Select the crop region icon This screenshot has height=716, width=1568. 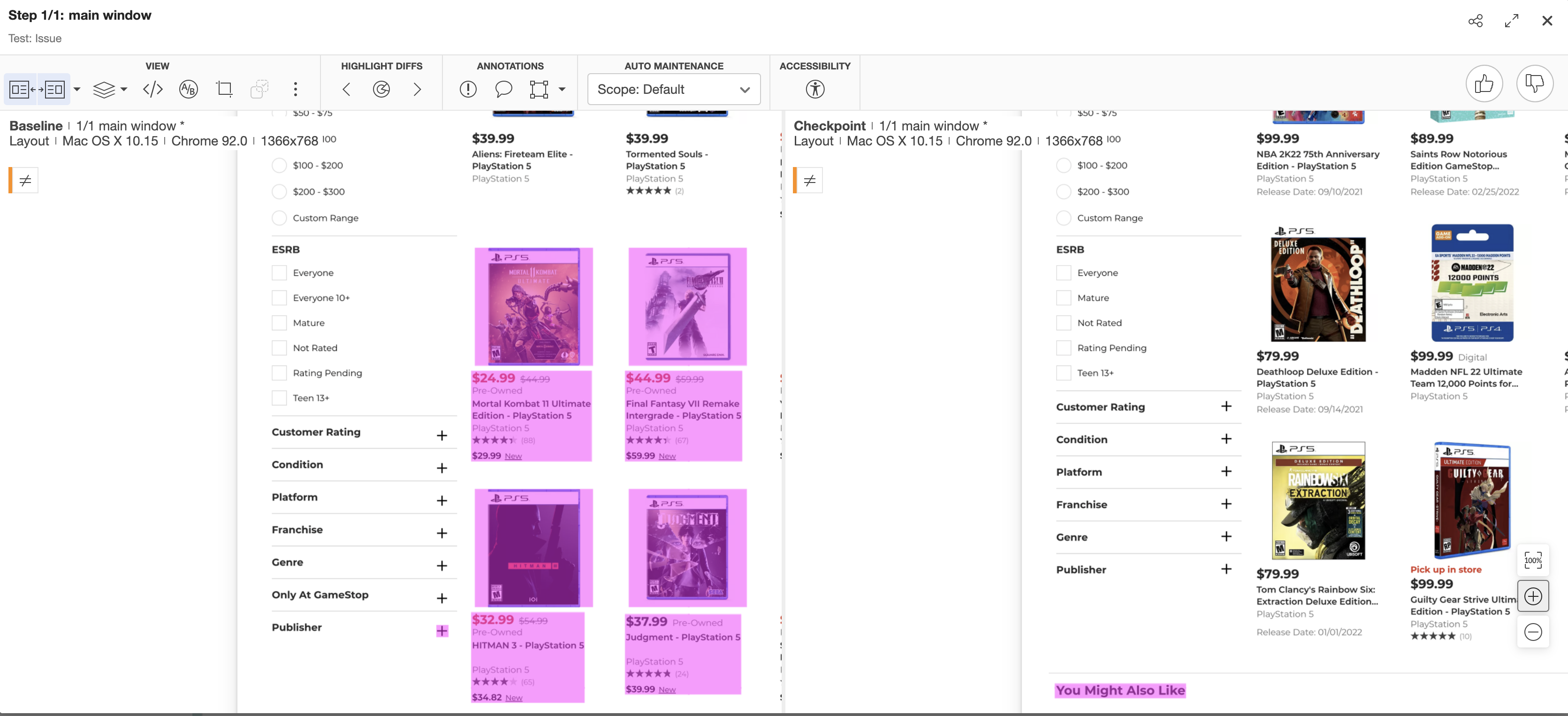point(225,90)
